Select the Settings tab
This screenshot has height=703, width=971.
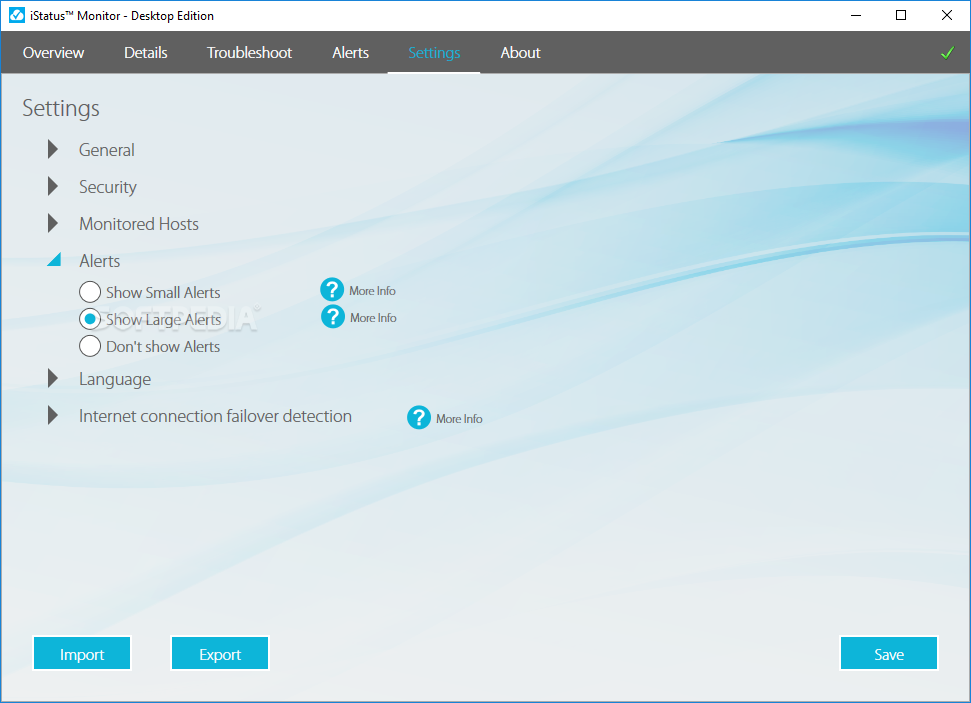pos(434,53)
